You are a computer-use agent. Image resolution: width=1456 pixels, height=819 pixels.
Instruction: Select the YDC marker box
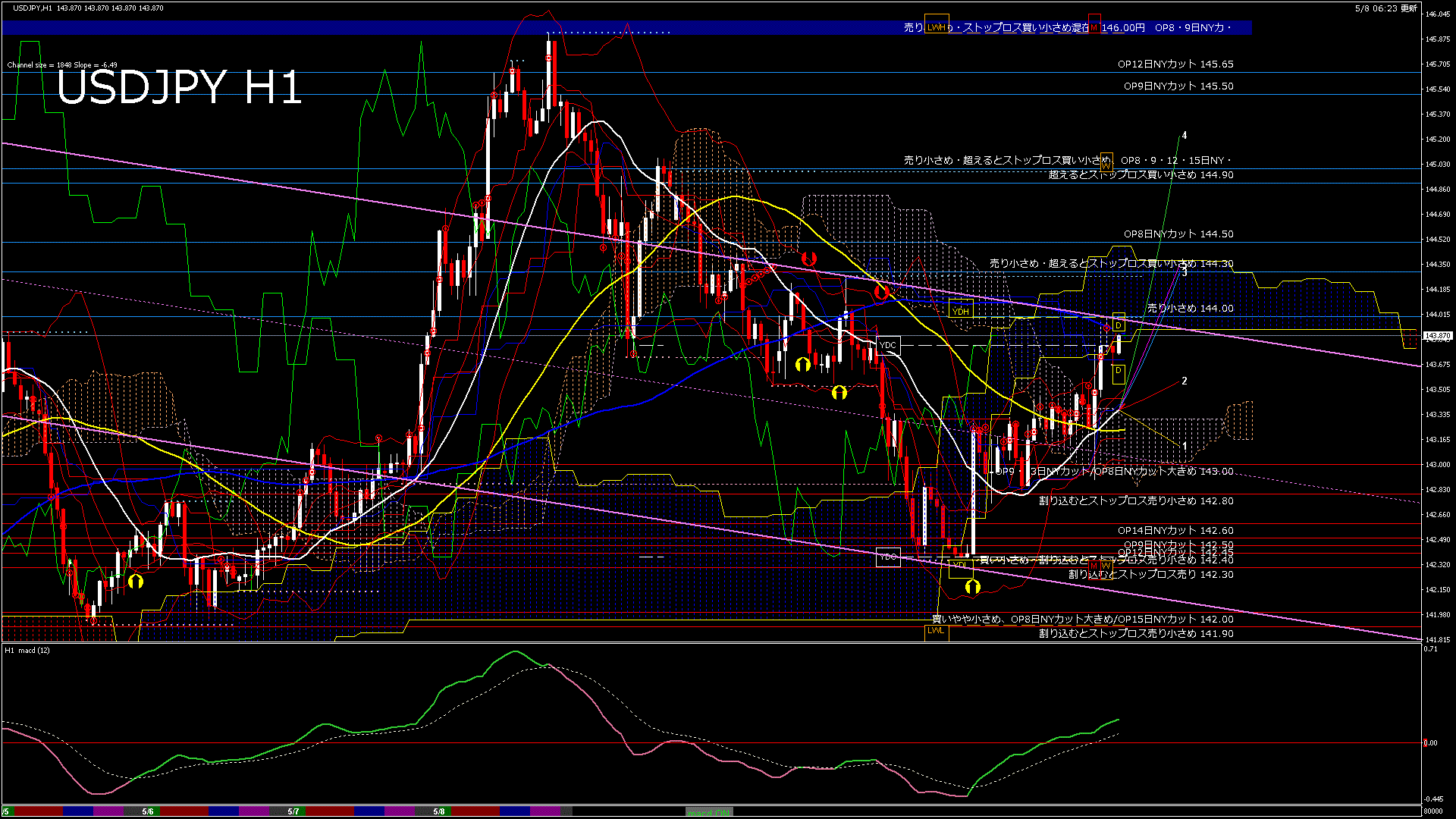888,346
